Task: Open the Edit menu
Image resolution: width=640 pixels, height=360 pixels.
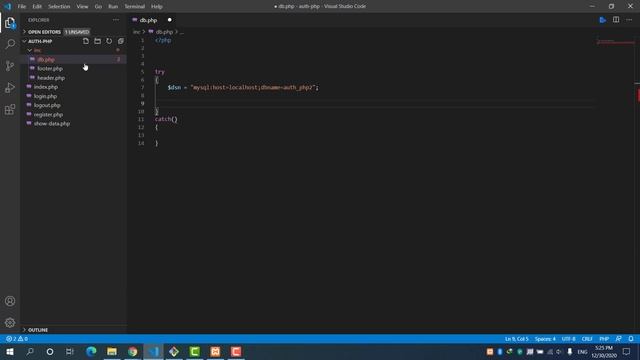Action: (x=37, y=7)
